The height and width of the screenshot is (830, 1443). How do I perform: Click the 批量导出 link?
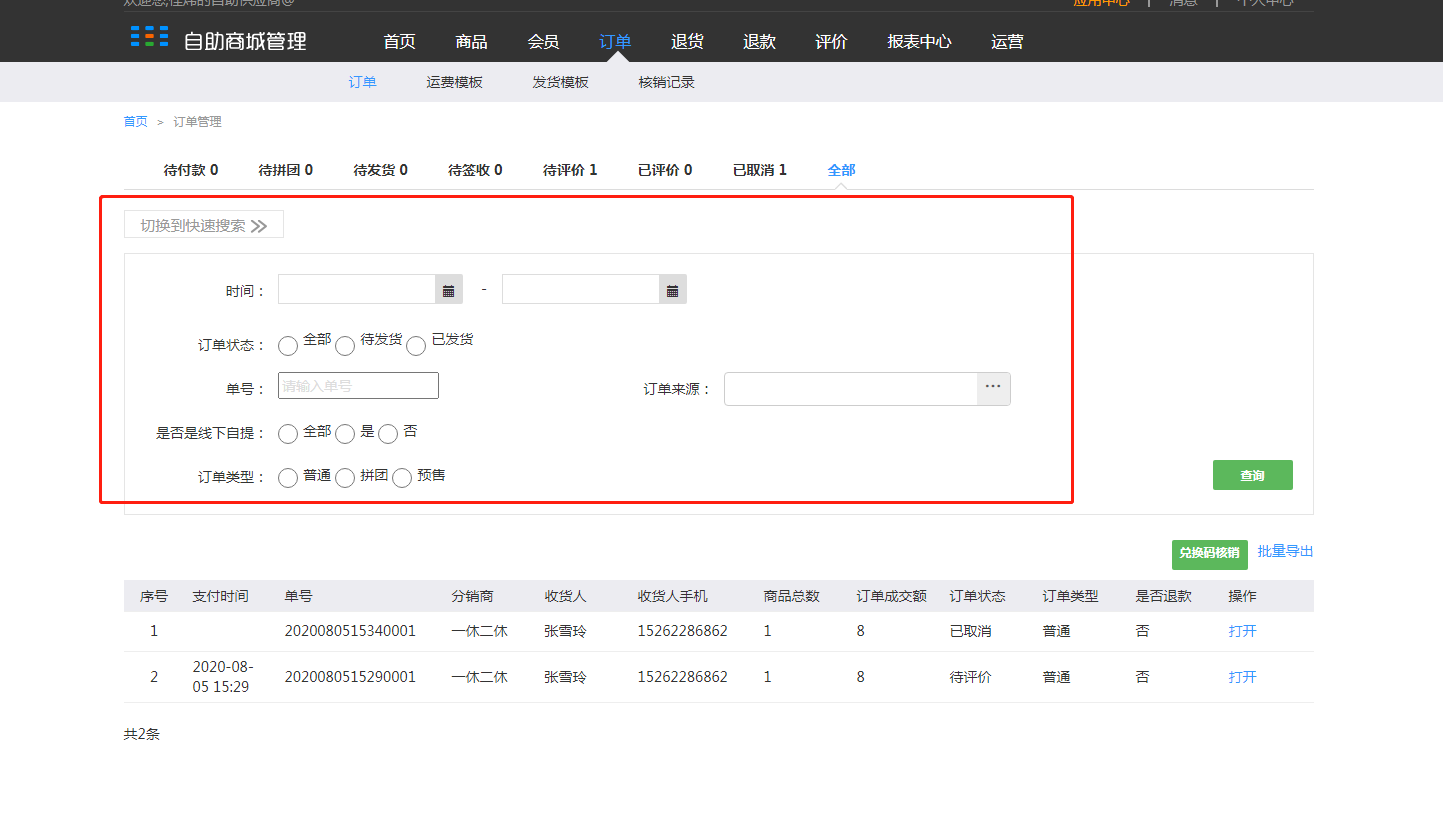pyautogui.click(x=1285, y=551)
